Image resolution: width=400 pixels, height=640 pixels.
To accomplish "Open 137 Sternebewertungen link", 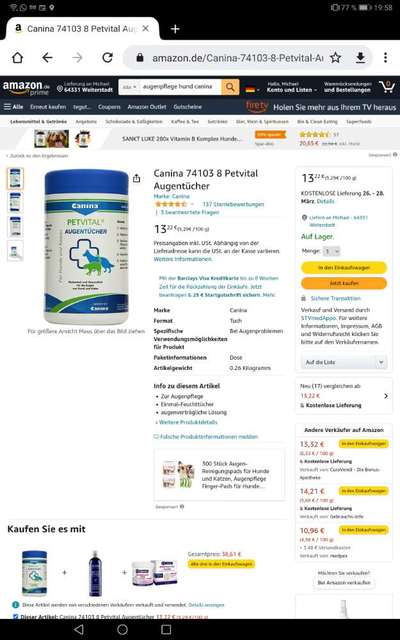I will [x=233, y=204].
